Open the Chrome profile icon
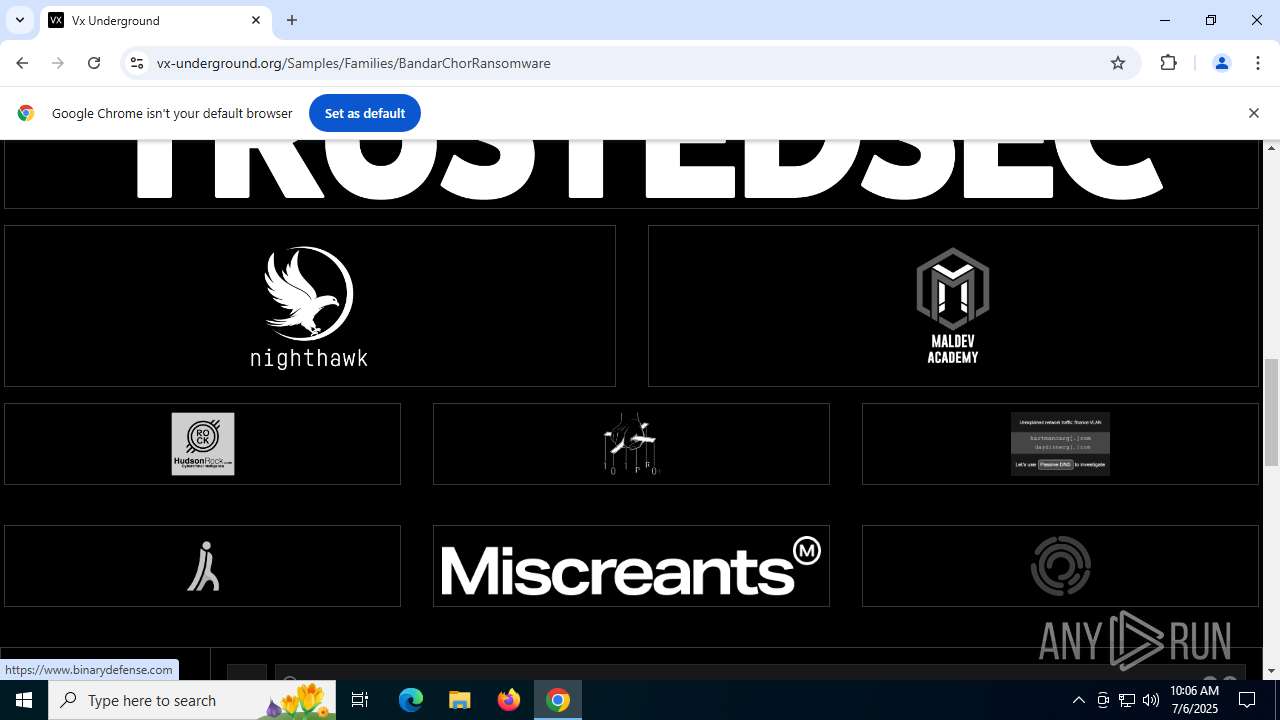Image resolution: width=1280 pixels, height=720 pixels. [1221, 63]
